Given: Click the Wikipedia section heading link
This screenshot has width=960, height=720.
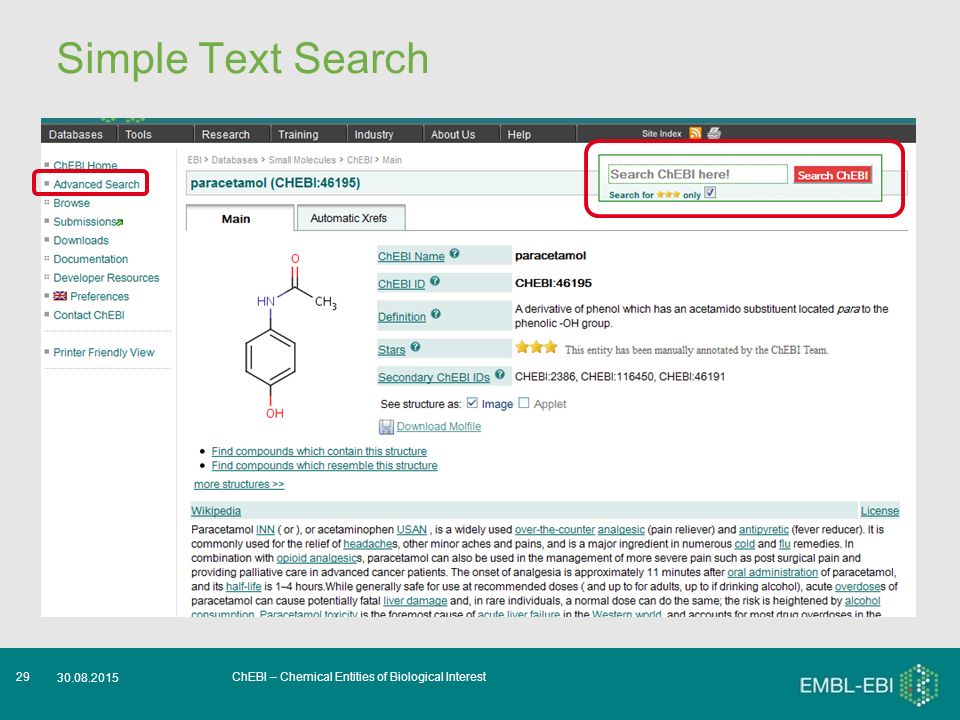Looking at the screenshot, I should point(216,511).
